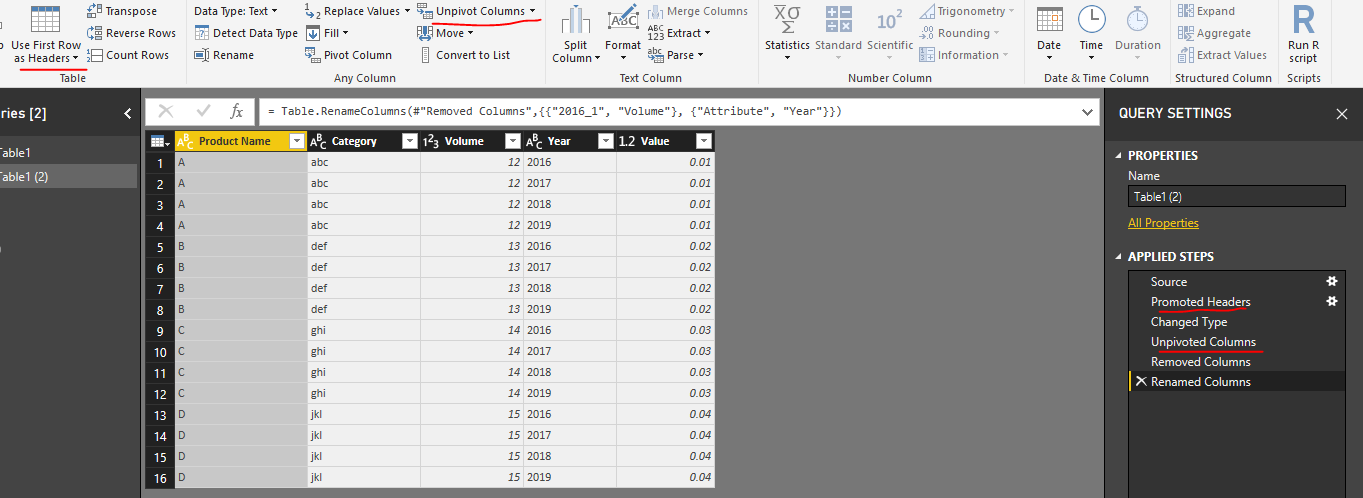Click Detect Data Type
Image resolution: width=1363 pixels, height=498 pixels.
pos(246,33)
